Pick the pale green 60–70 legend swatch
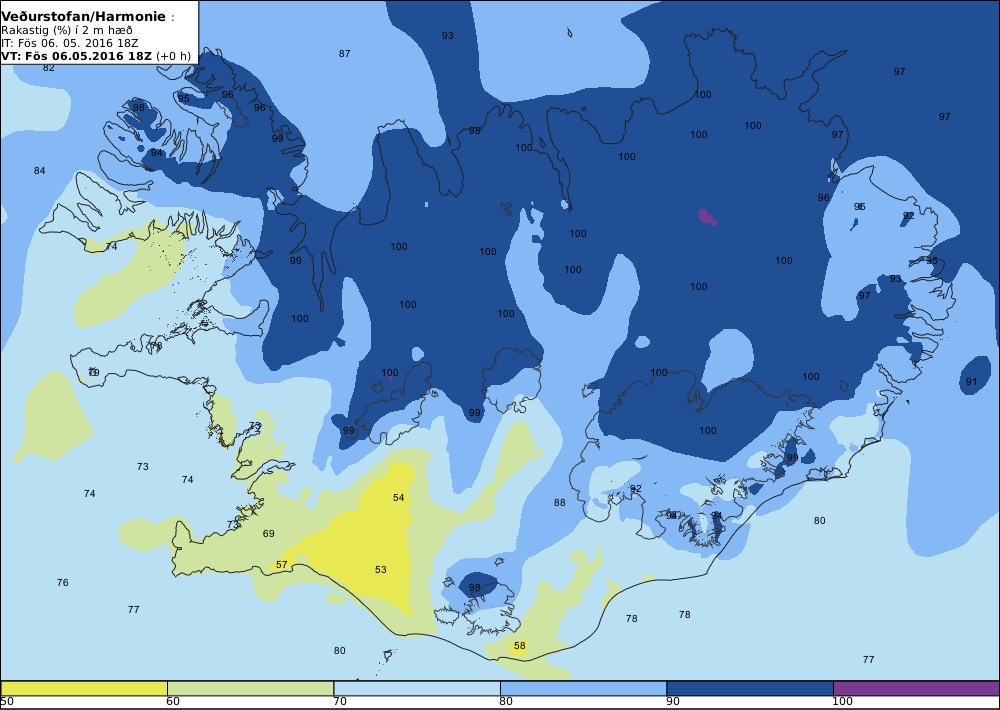 (251, 688)
